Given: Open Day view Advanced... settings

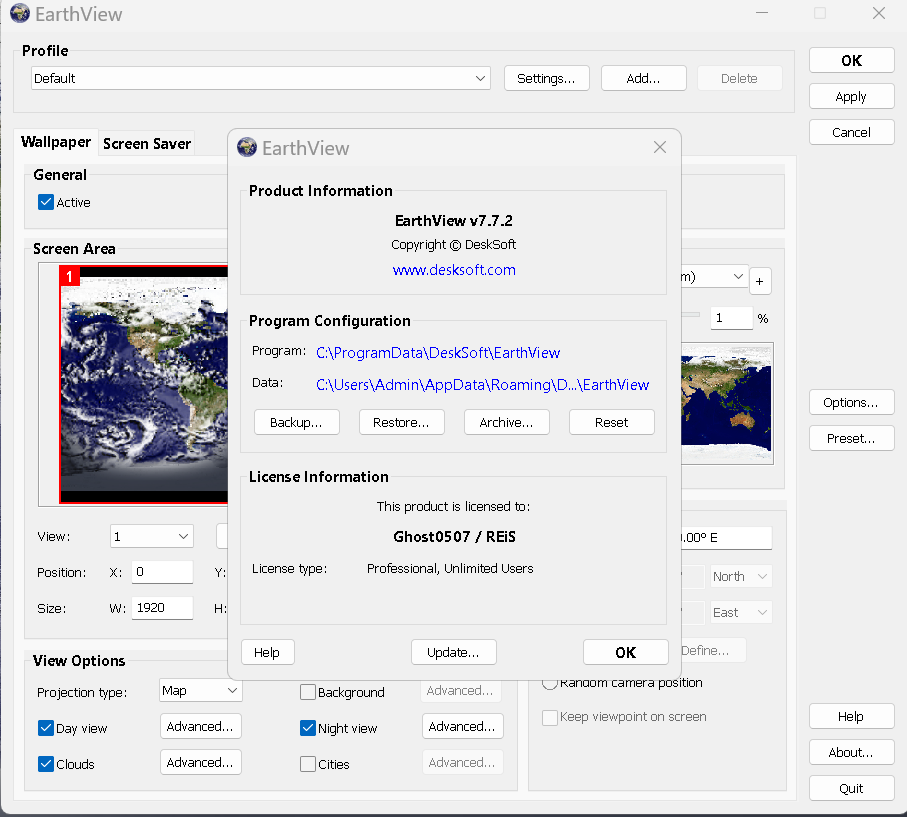Looking at the screenshot, I should [x=200, y=727].
